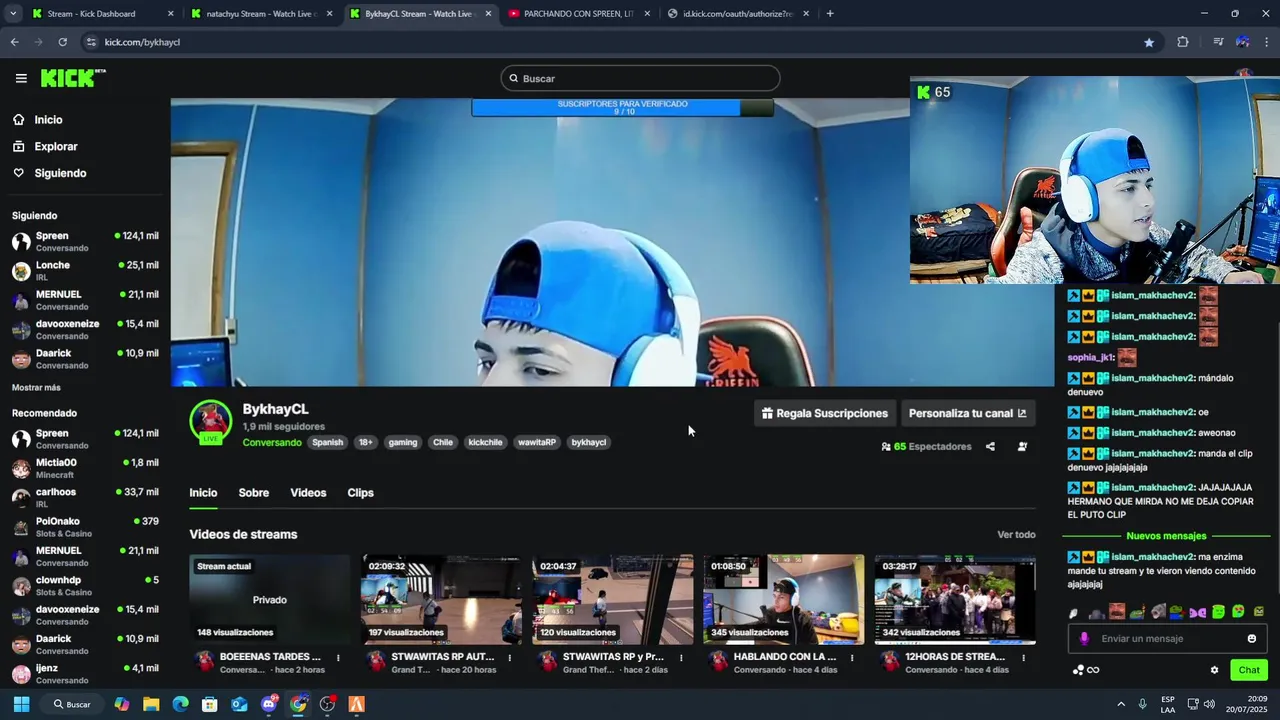Open Spreen under Siguiendo list
1280x720 pixels.
coord(85,241)
